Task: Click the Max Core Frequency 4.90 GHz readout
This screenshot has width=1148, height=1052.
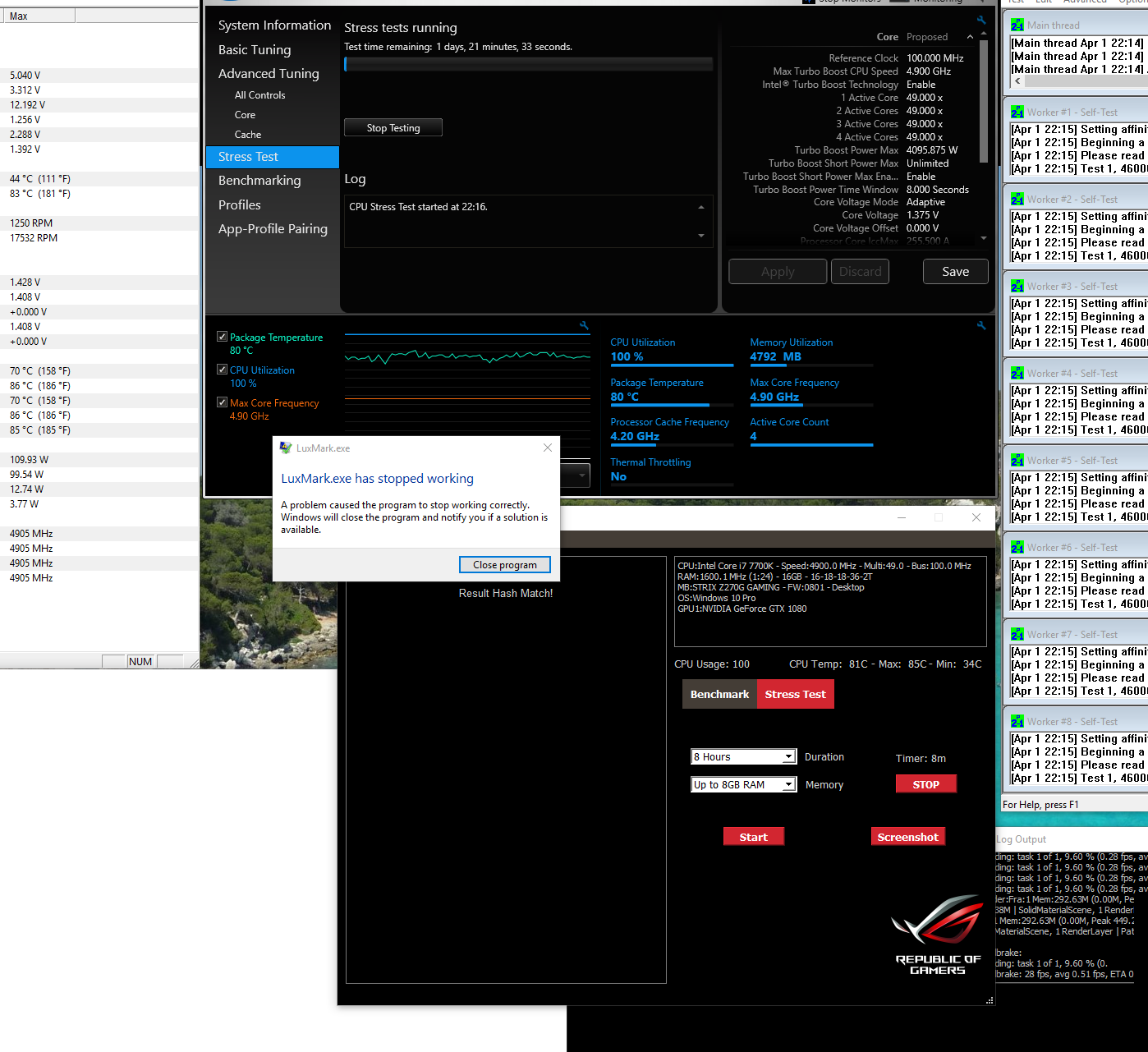Action: tap(774, 397)
